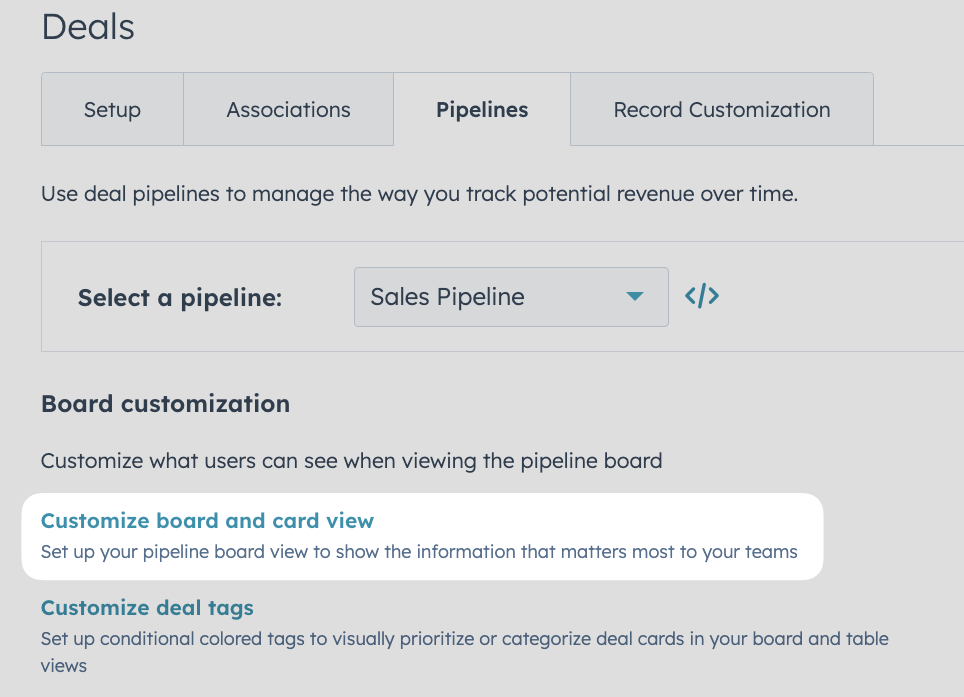This screenshot has width=964, height=697.
Task: Select the Pipelines tab
Action: pyautogui.click(x=482, y=109)
